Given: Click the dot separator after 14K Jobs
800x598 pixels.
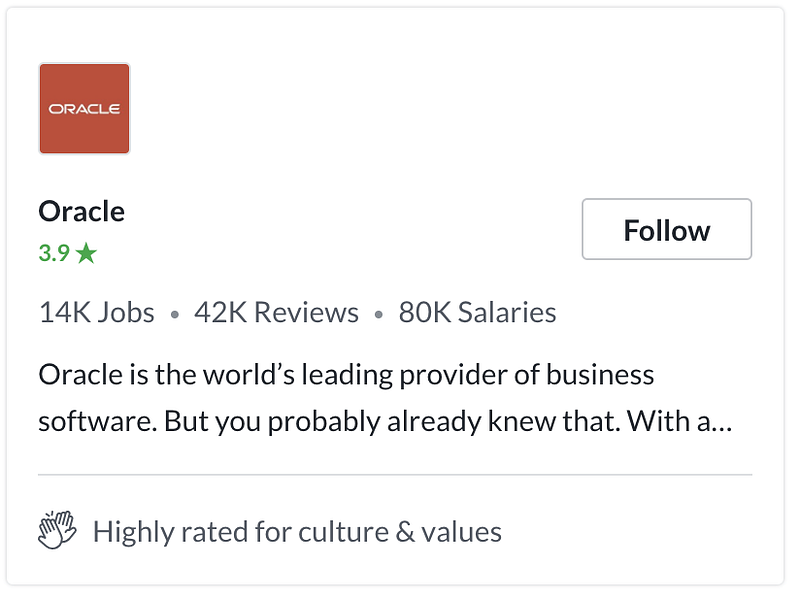Looking at the screenshot, I should point(174,315).
